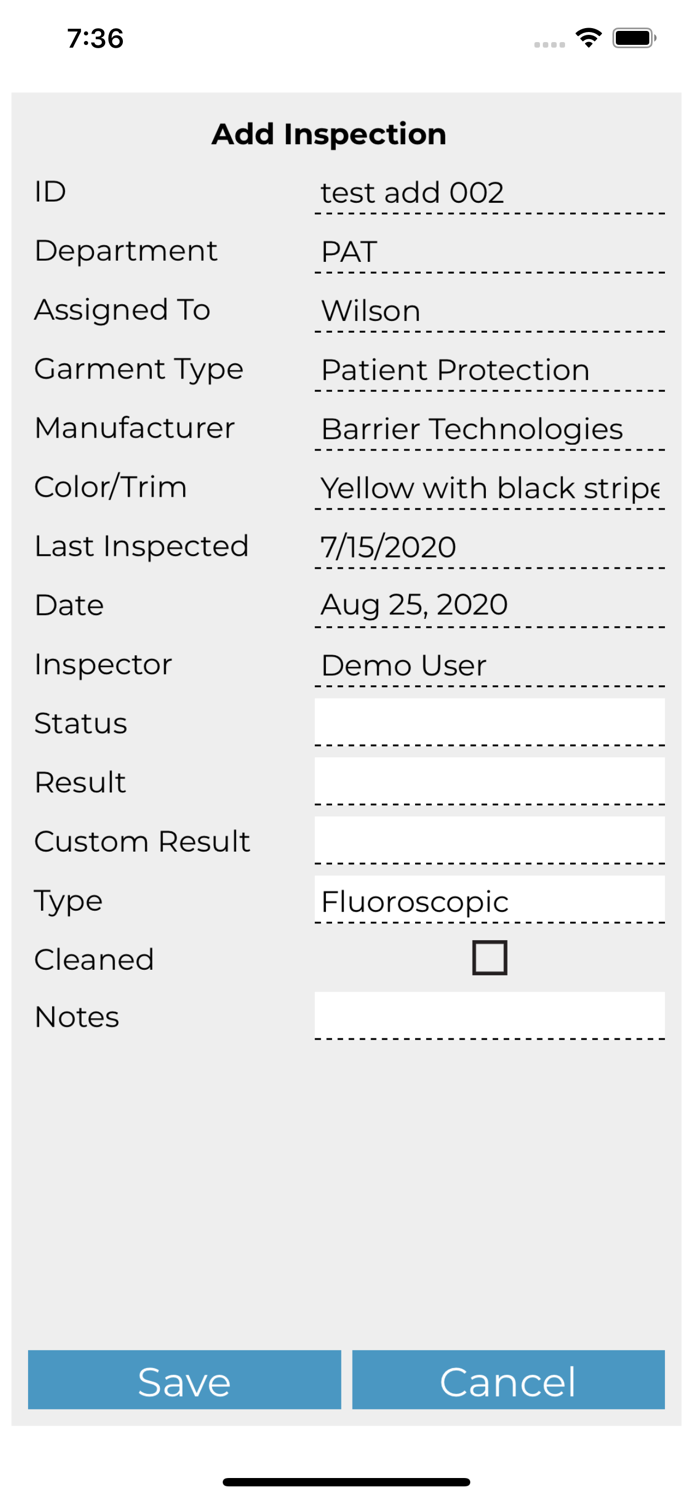The height and width of the screenshot is (1500, 693).
Task: Check the Cleaned checkbox
Action: pyautogui.click(x=489, y=958)
